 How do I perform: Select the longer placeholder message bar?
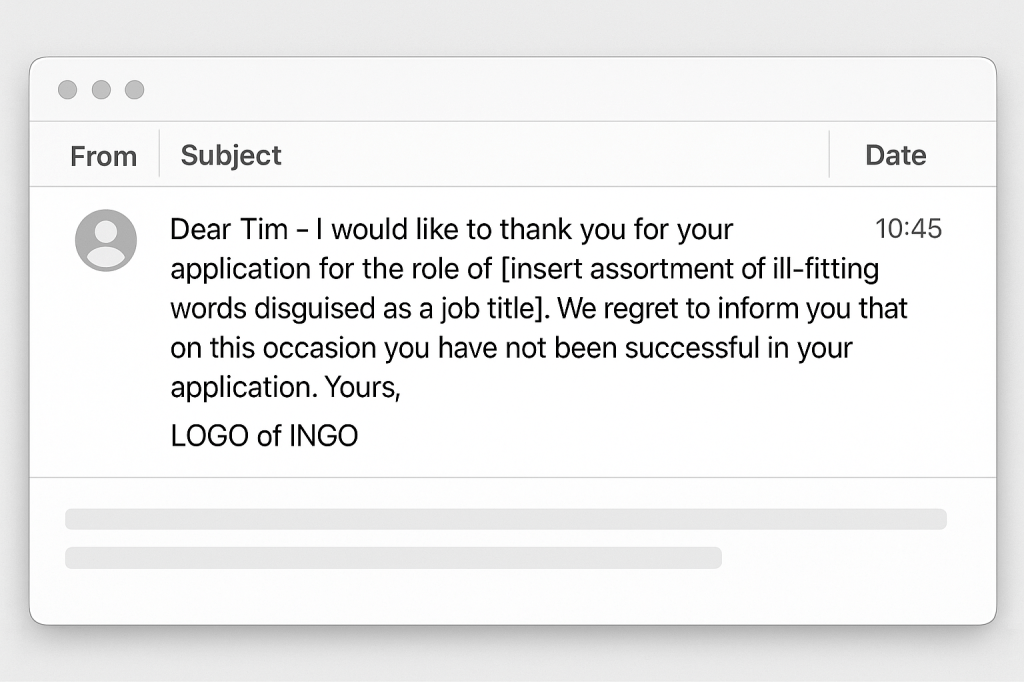click(505, 519)
